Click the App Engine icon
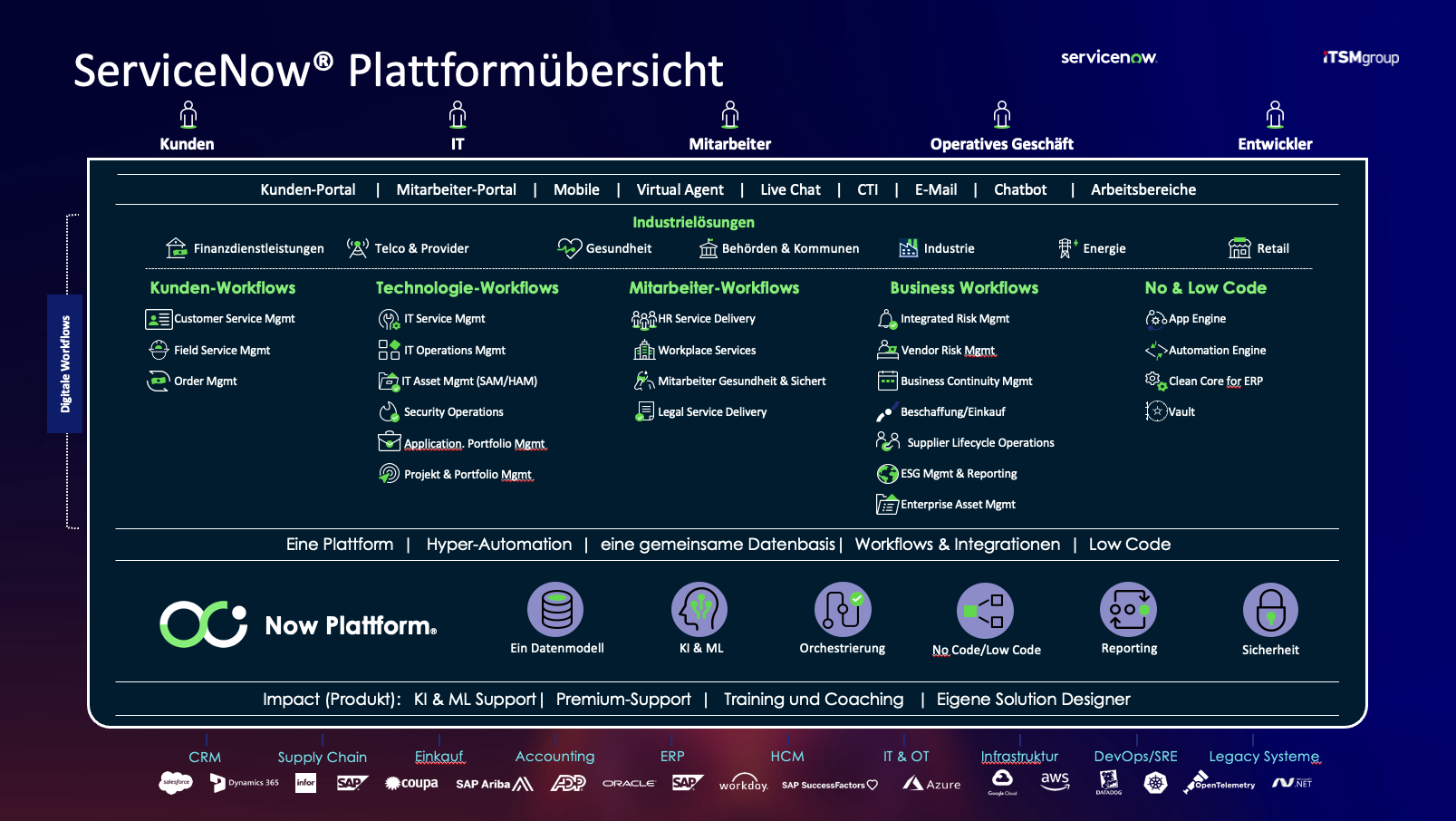This screenshot has width=1456, height=821. pos(1156,318)
